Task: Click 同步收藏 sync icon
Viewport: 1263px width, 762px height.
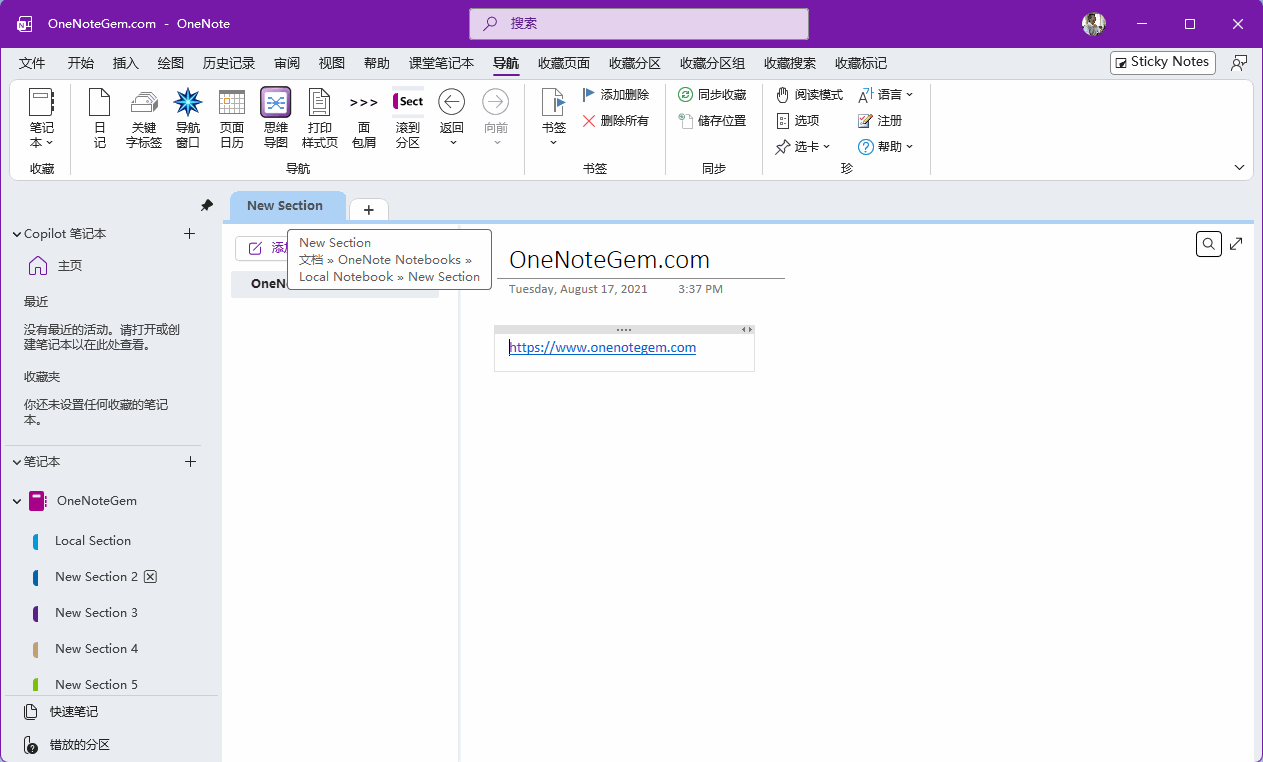Action: (712, 95)
